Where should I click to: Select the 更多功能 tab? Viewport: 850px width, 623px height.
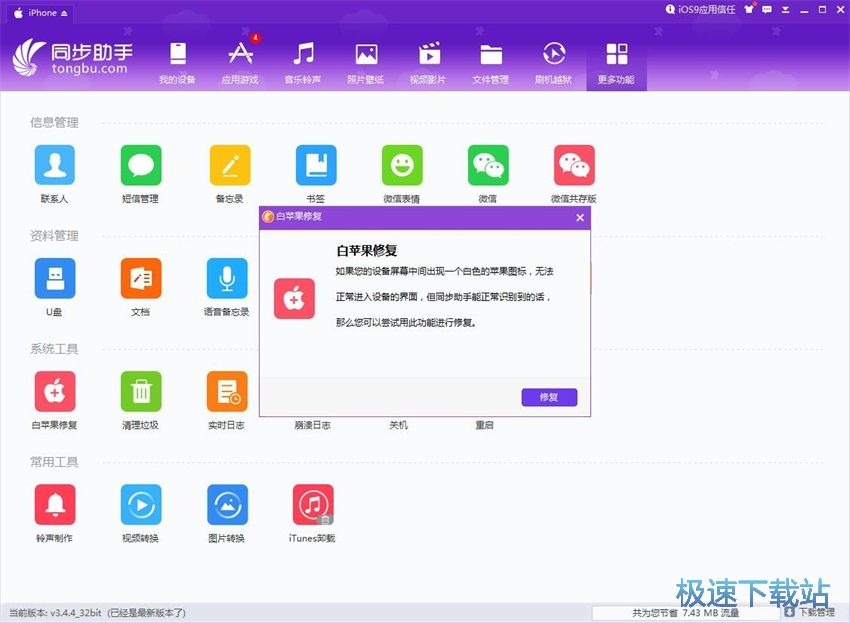click(x=616, y=63)
